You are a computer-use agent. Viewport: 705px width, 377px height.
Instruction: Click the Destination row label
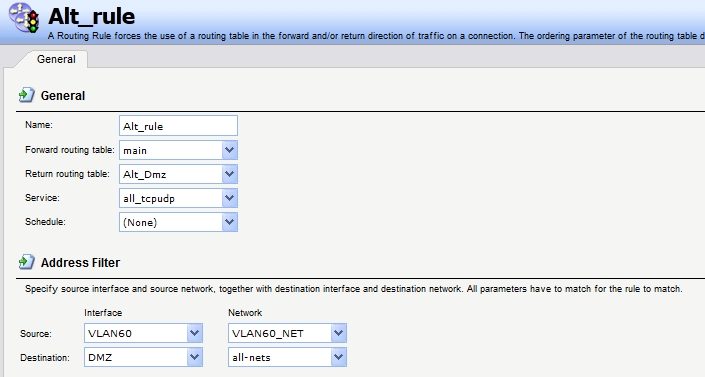(x=45, y=358)
